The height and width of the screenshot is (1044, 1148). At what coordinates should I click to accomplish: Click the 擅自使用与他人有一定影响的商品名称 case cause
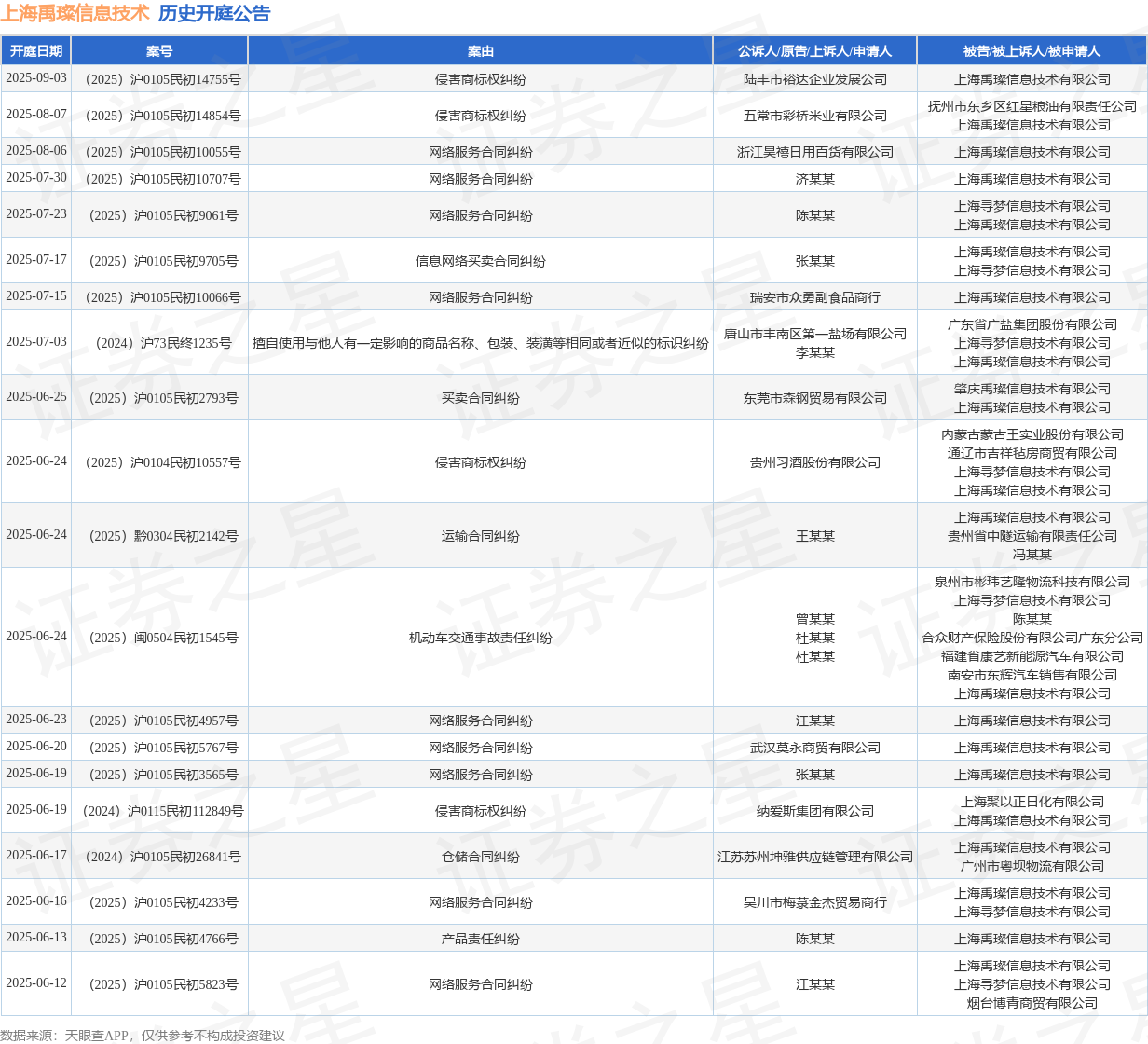tap(481, 343)
